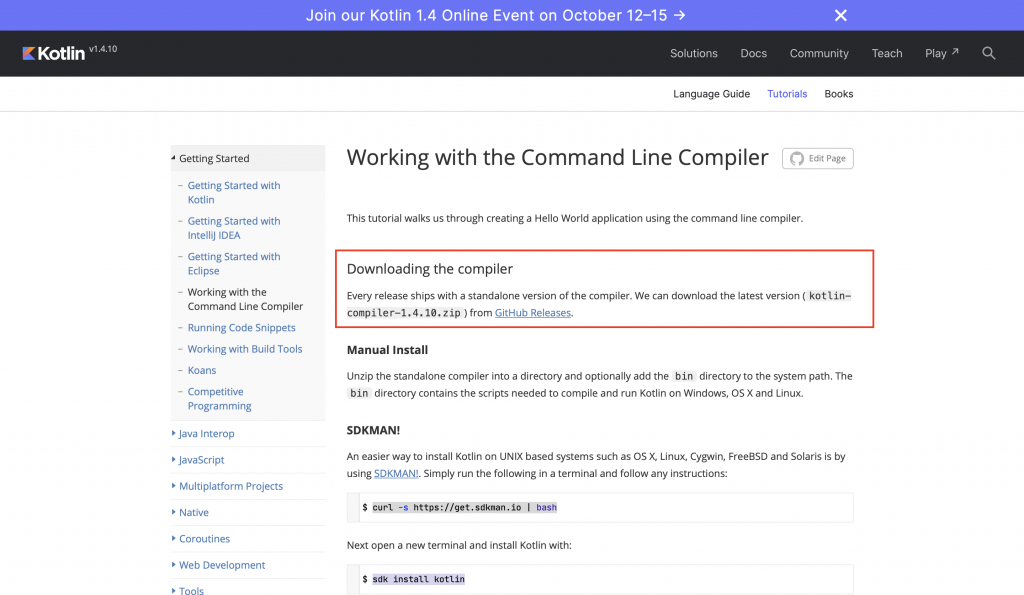This screenshot has width=1024, height=595.
Task: Click the SDKMAN! heading
Action: (x=373, y=430)
